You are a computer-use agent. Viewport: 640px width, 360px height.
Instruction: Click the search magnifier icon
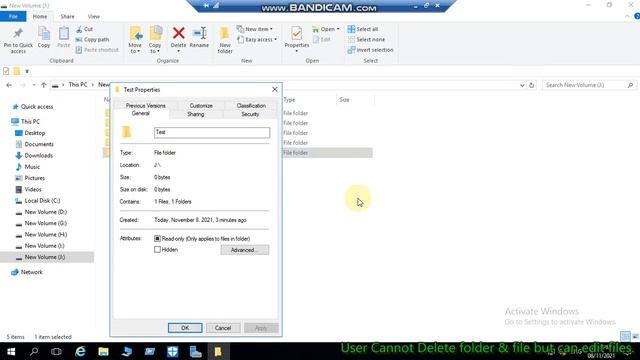(630, 85)
